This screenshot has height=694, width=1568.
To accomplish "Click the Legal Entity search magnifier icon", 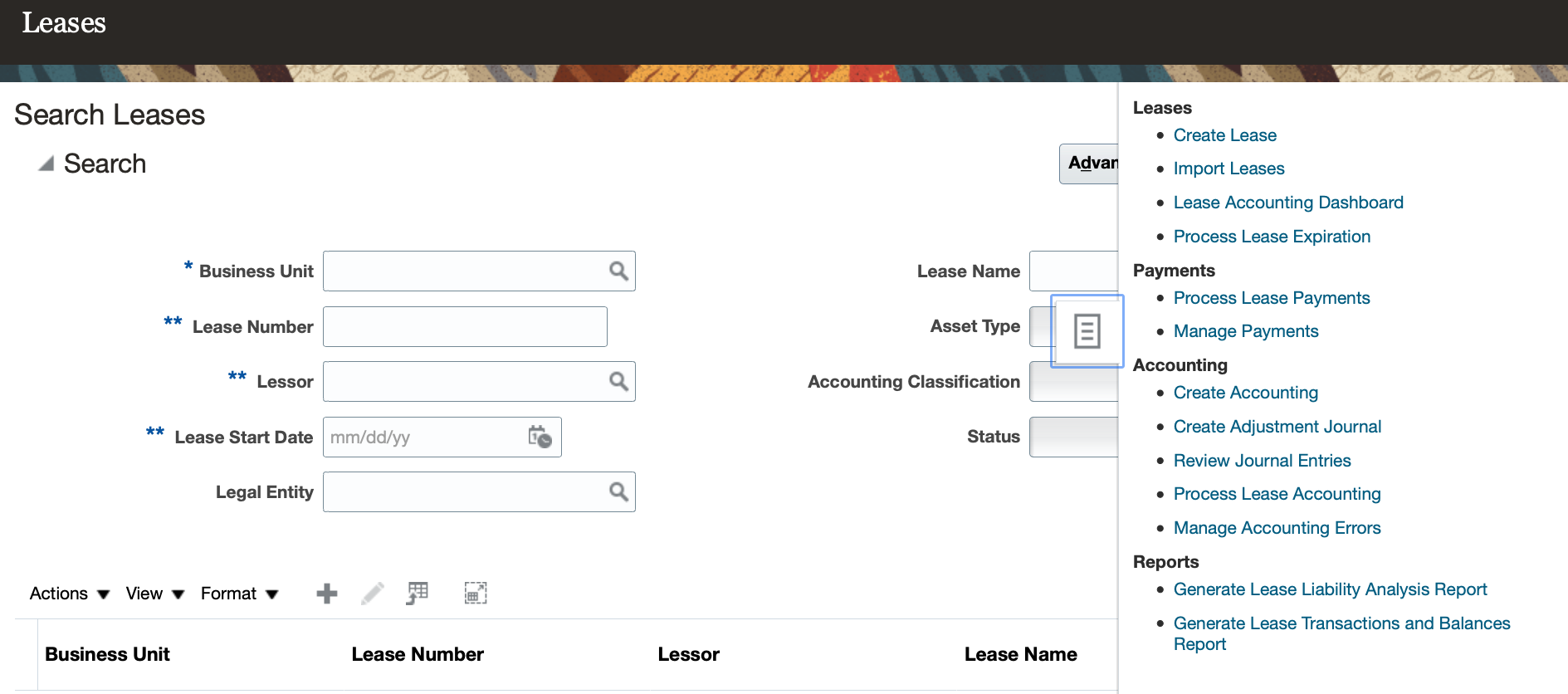I will [618, 492].
